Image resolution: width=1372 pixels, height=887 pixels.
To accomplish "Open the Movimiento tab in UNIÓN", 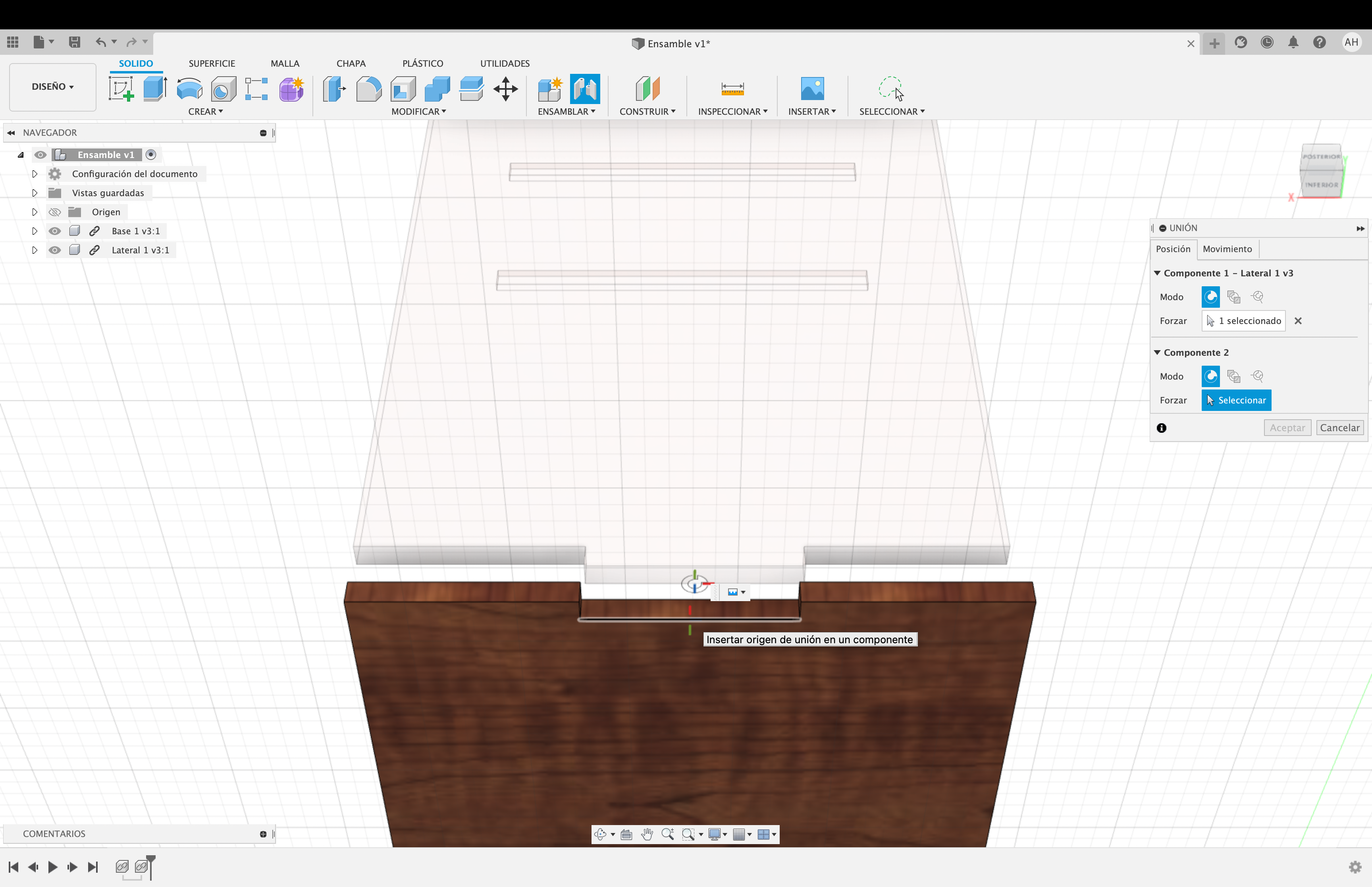I will pos(1227,249).
